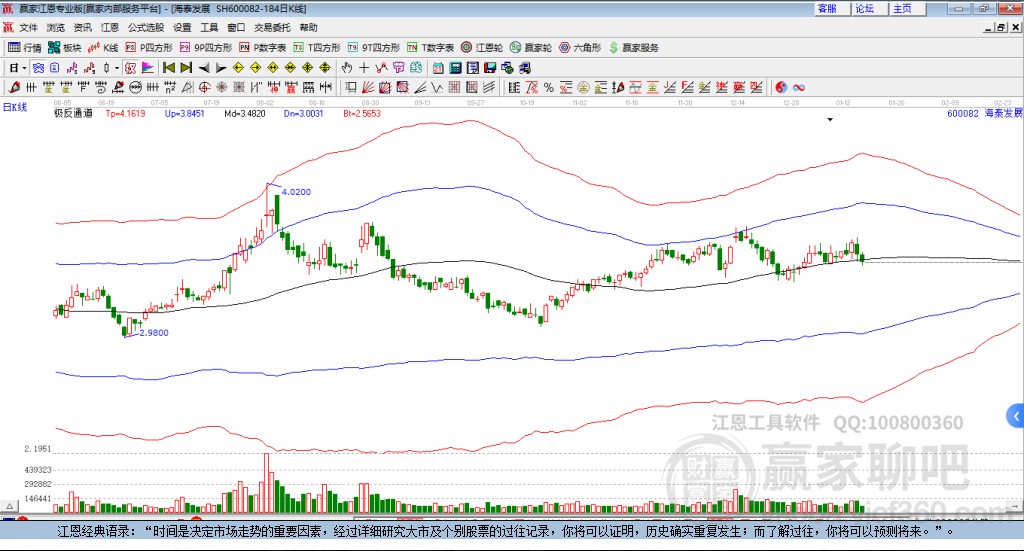
Task: Open the P四方形 square tool
Action: click(149, 48)
